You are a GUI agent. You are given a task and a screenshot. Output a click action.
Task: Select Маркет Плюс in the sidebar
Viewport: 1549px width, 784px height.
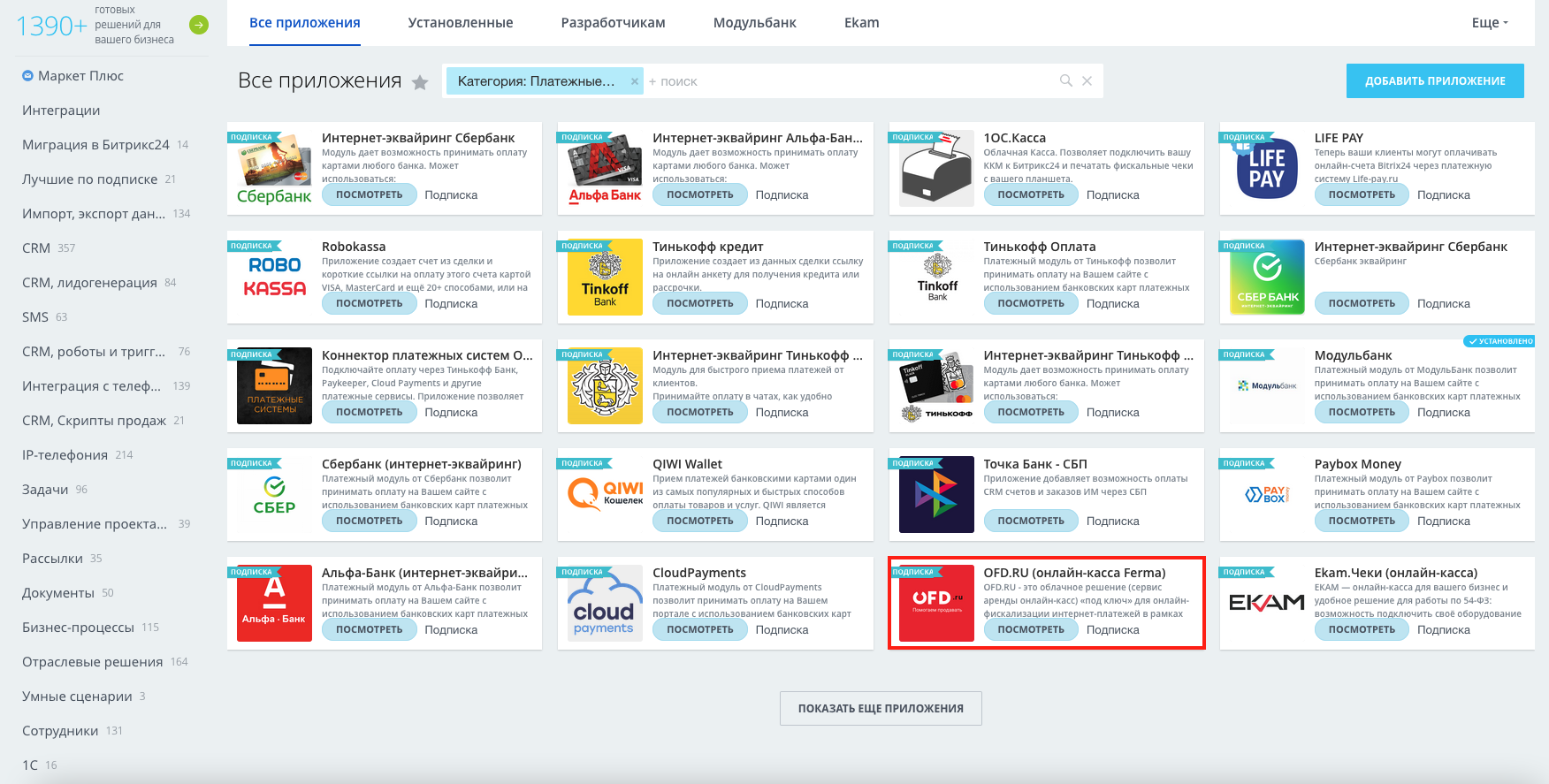(x=80, y=76)
